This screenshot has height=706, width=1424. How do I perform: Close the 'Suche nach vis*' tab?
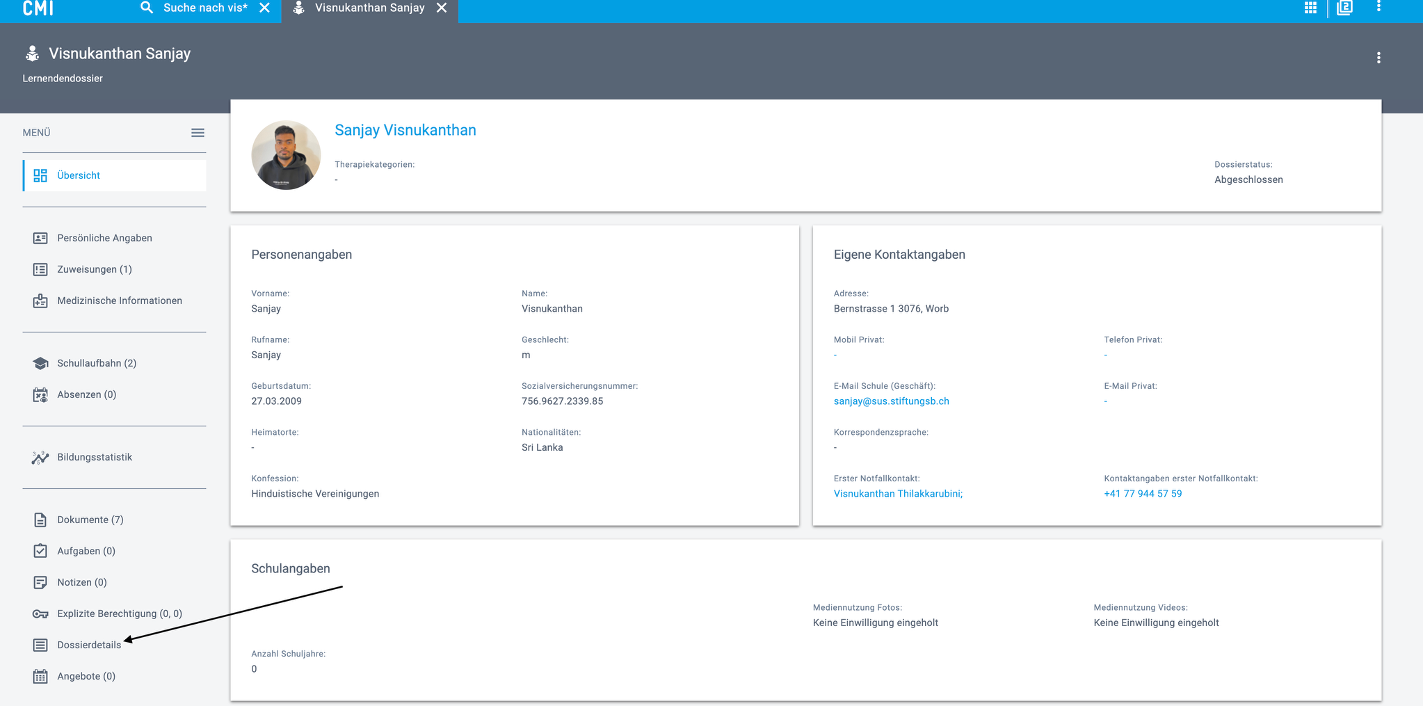(x=264, y=8)
